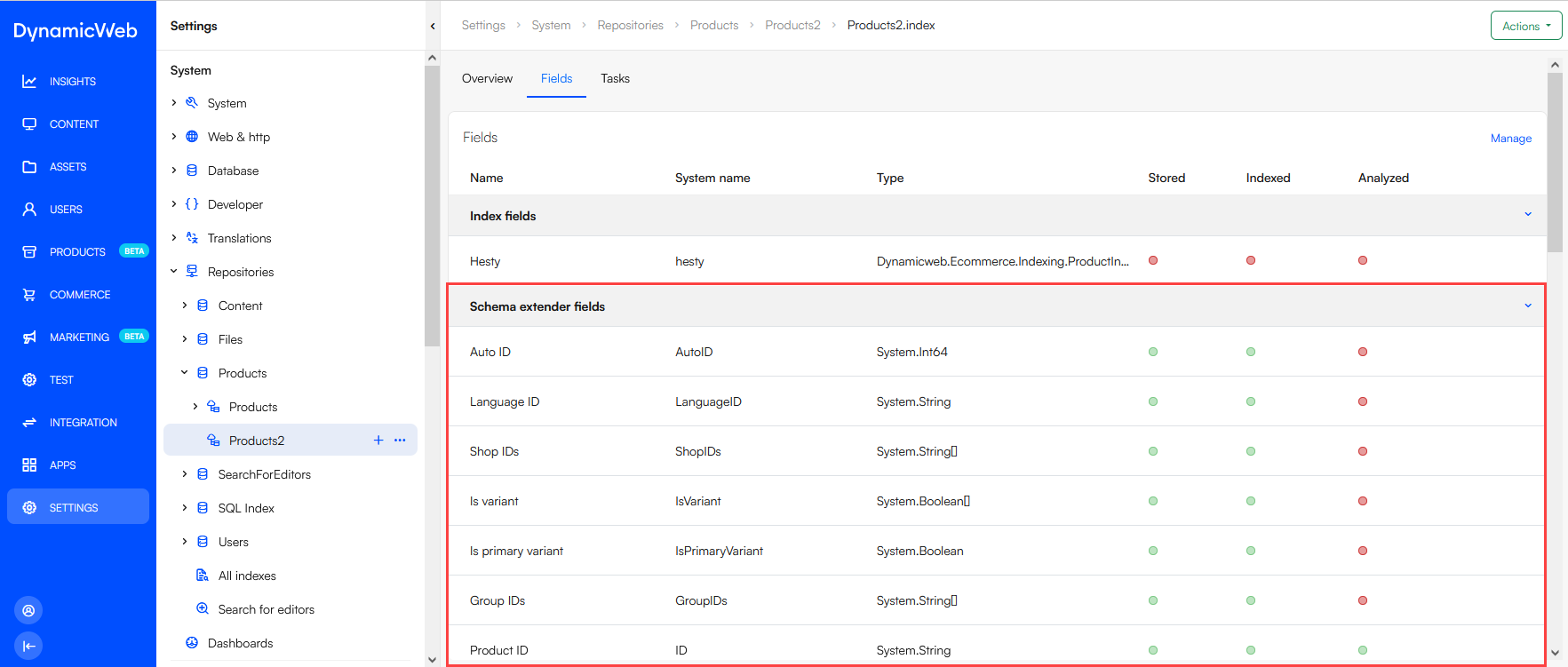1568x667 pixels.
Task: Open the Apps grid icon
Action: pyautogui.click(x=29, y=465)
